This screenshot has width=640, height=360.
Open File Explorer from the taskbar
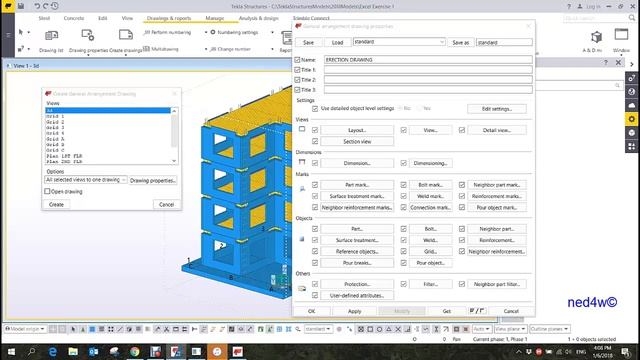coord(73,351)
